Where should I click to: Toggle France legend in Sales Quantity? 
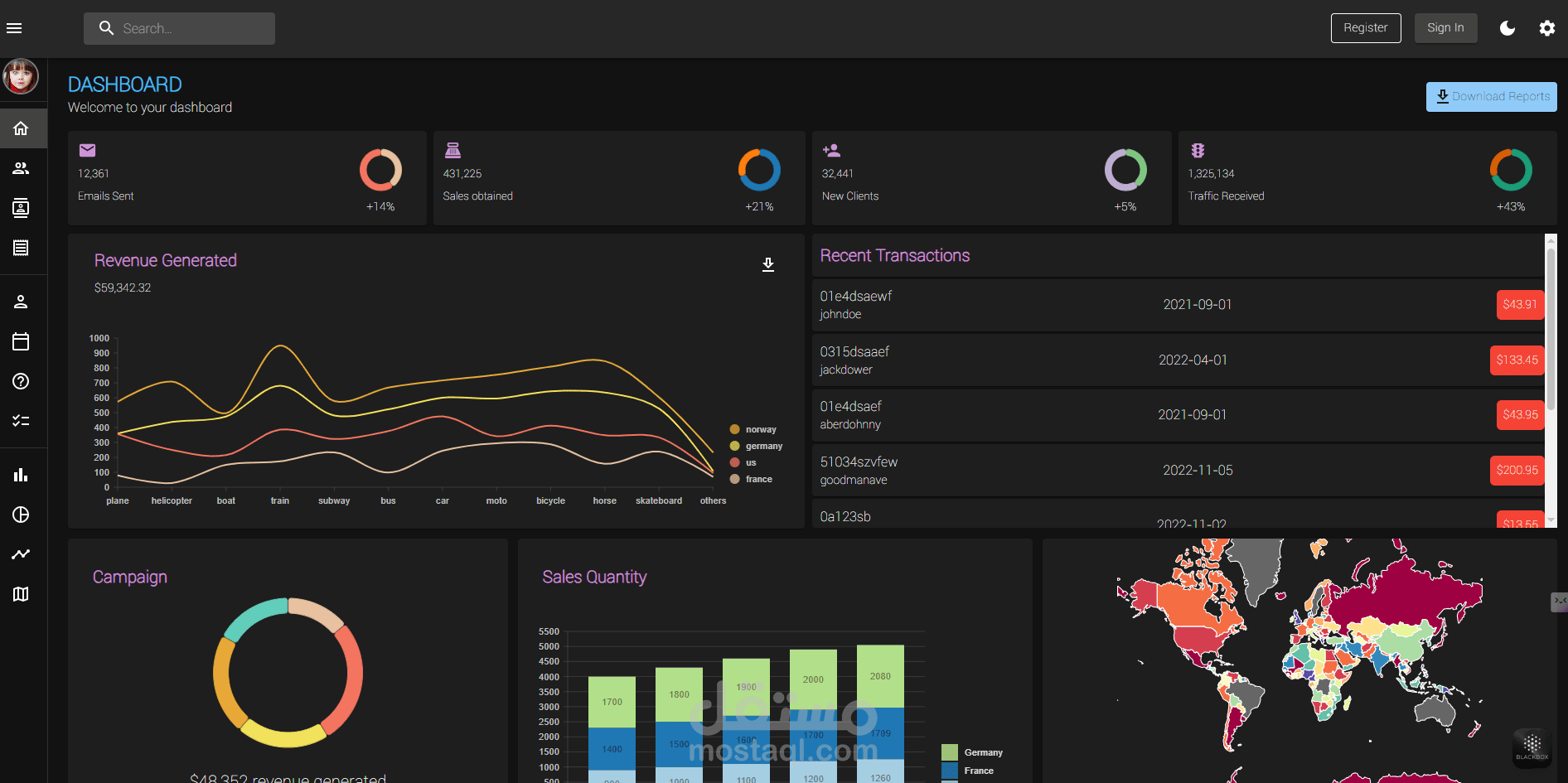coord(968,771)
